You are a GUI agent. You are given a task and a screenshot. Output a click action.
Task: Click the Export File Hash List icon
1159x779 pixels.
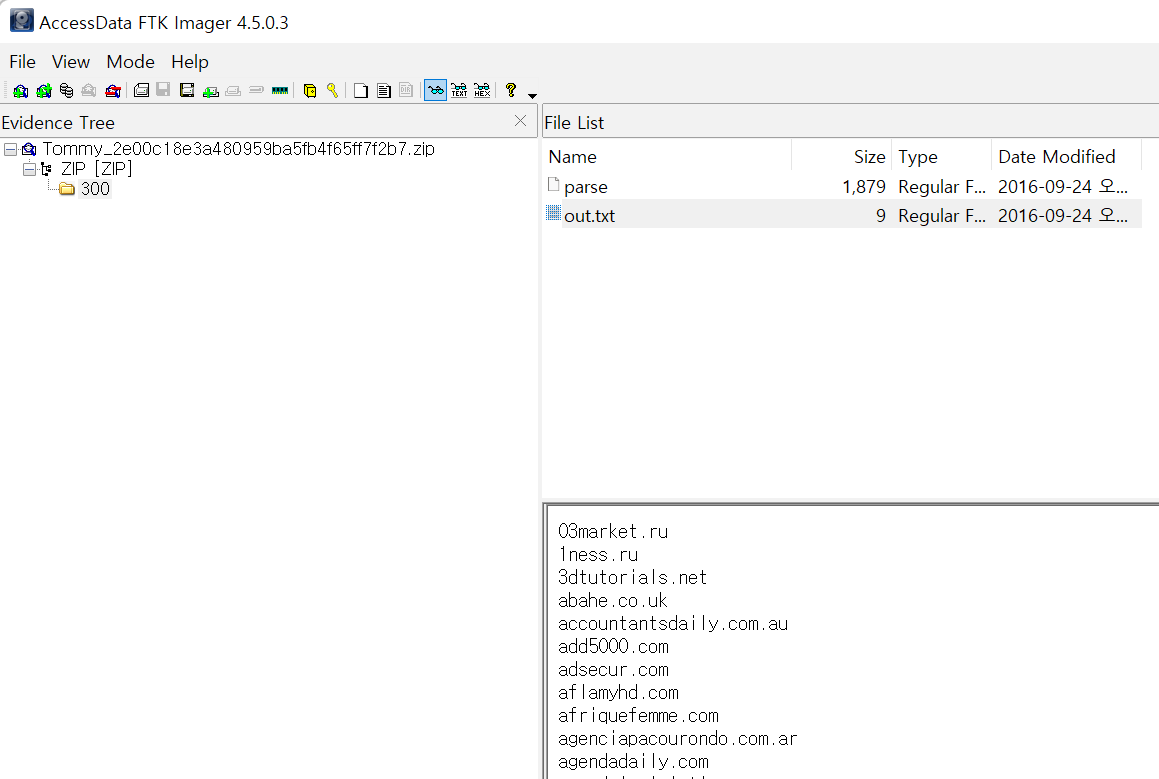click(x=384, y=90)
